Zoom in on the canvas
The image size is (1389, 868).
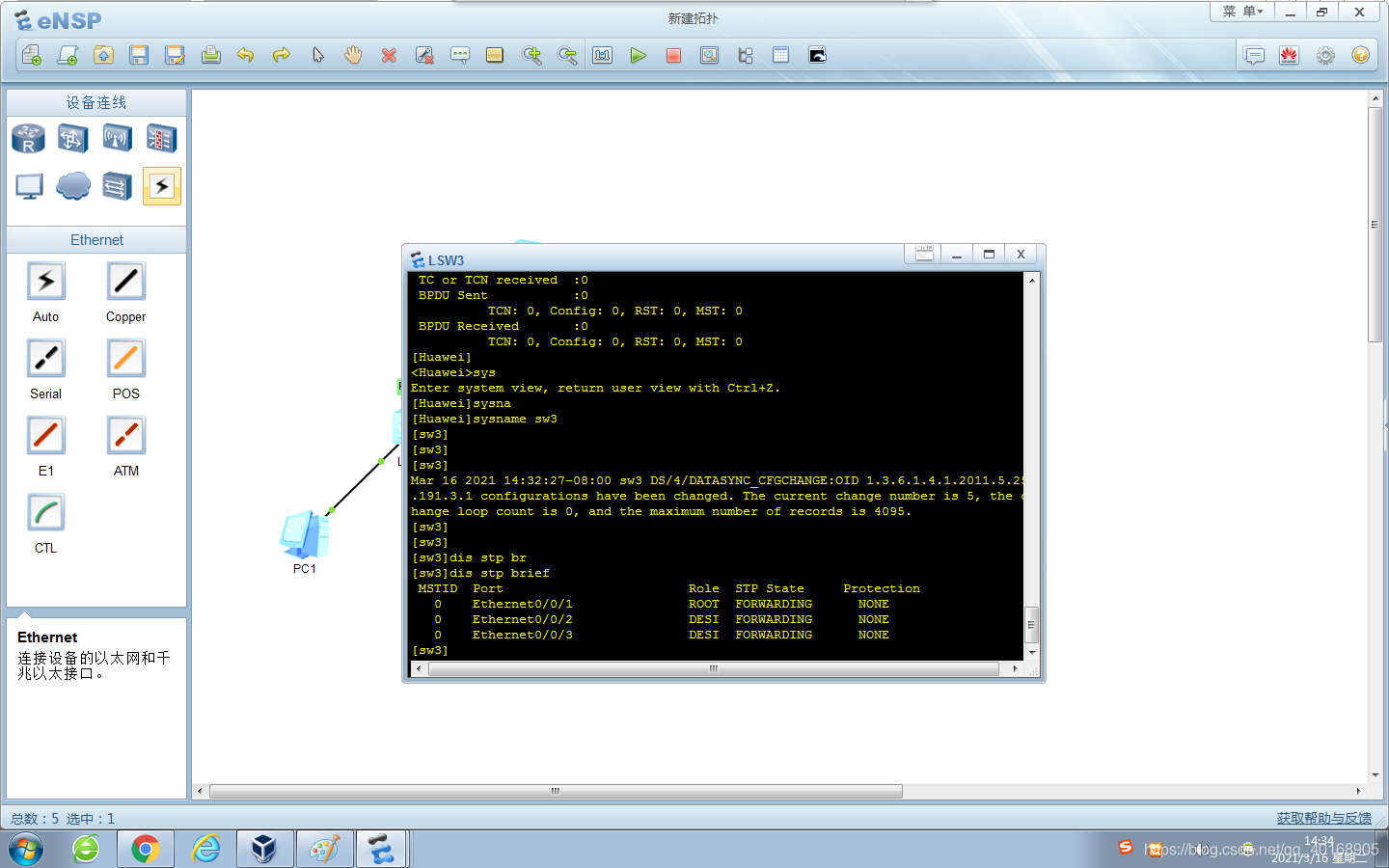tap(531, 55)
